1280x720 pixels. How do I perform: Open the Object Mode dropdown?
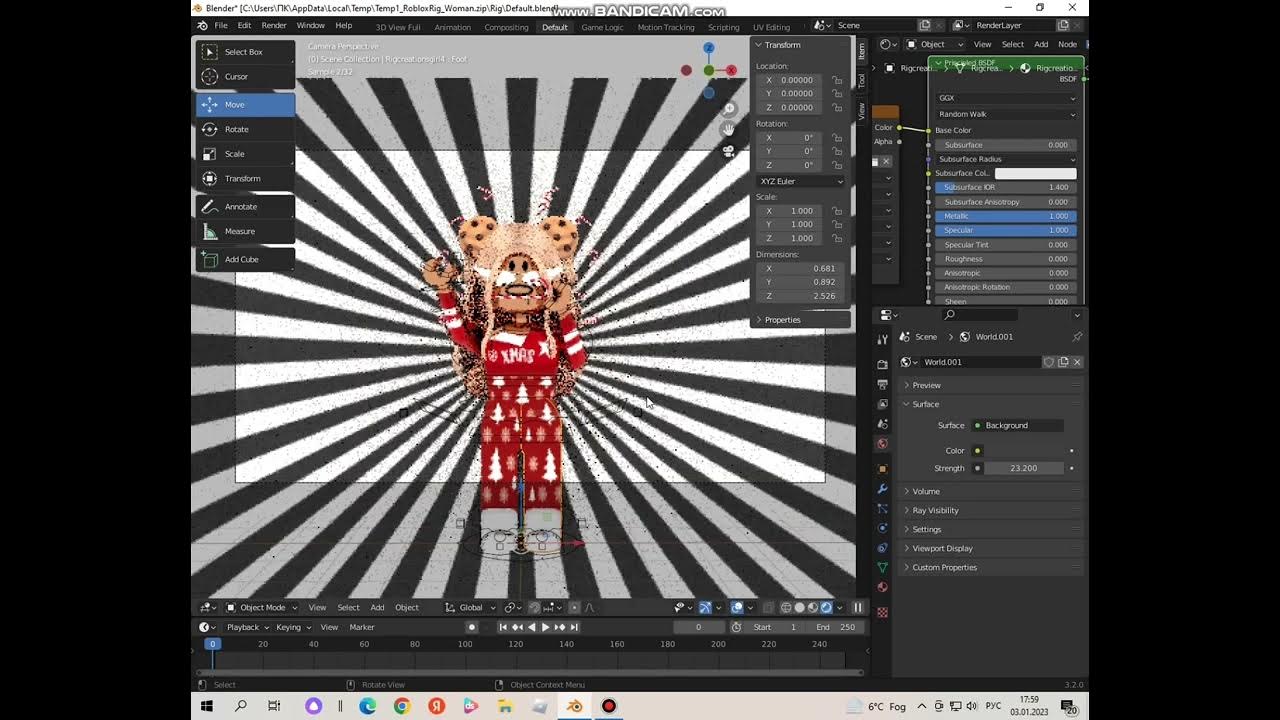(x=263, y=607)
